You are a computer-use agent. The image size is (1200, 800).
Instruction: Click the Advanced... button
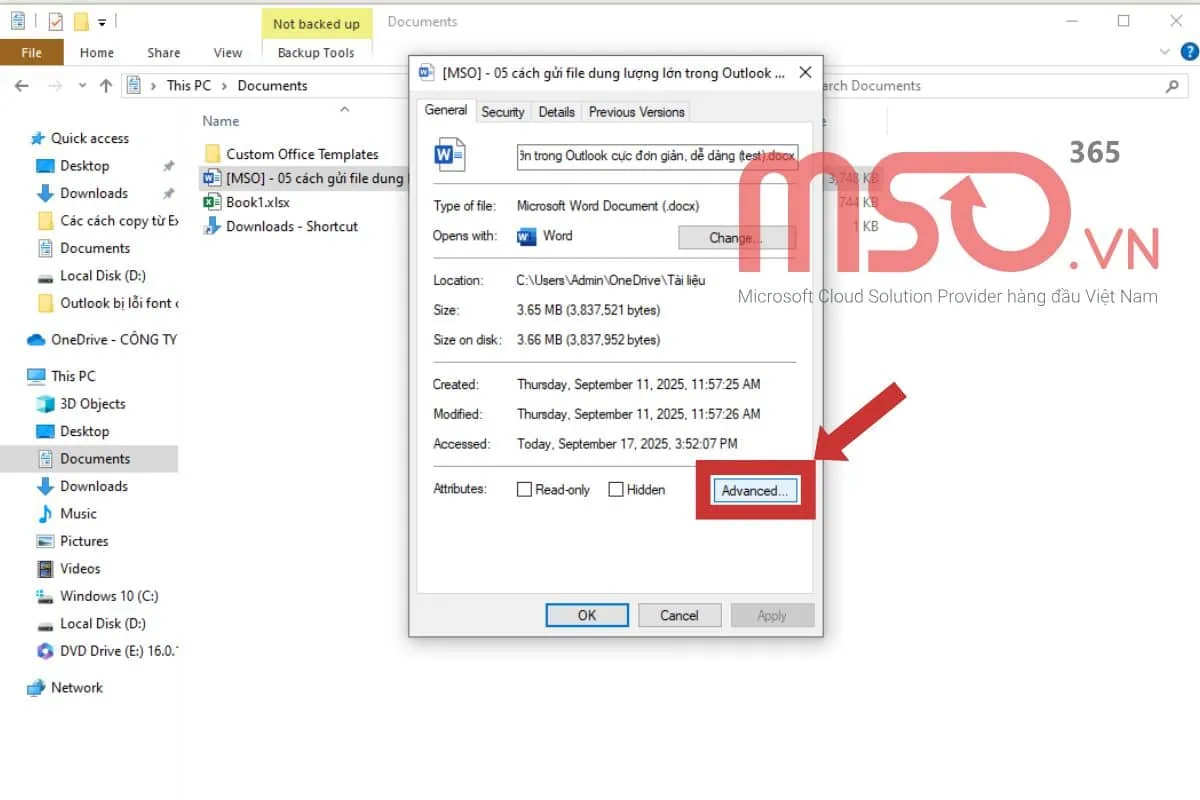click(x=756, y=490)
